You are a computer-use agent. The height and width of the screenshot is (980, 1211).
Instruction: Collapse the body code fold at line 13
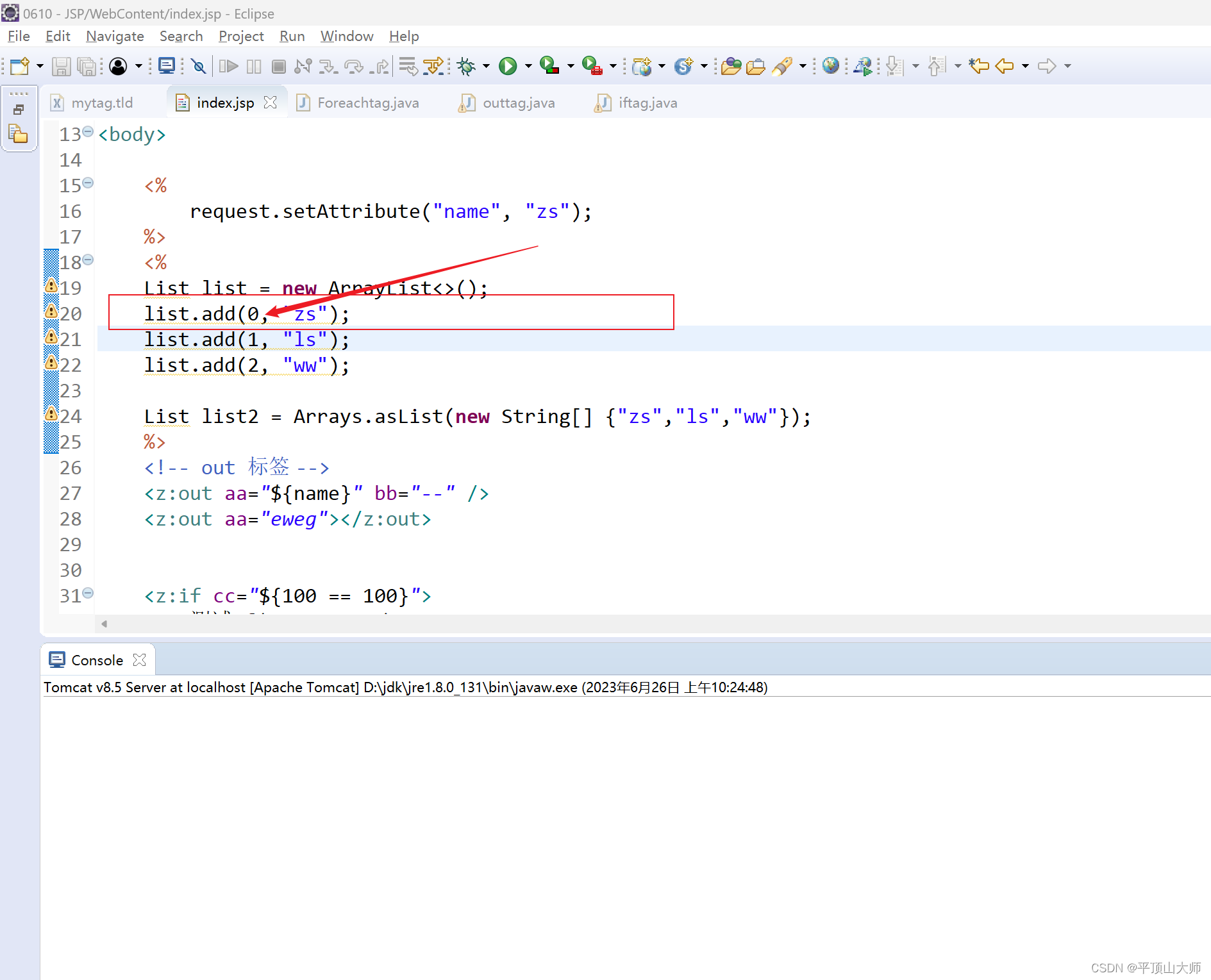click(x=88, y=133)
